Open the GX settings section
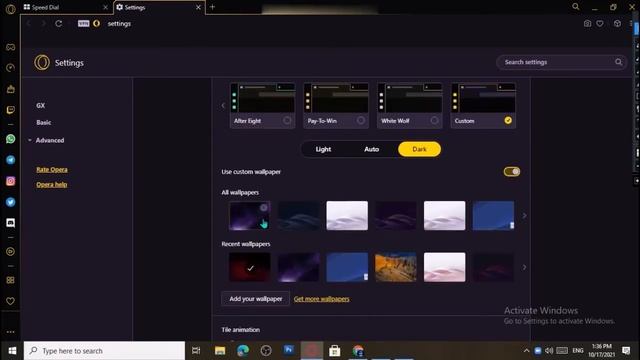Viewport: 640px width, 360px height. point(40,105)
